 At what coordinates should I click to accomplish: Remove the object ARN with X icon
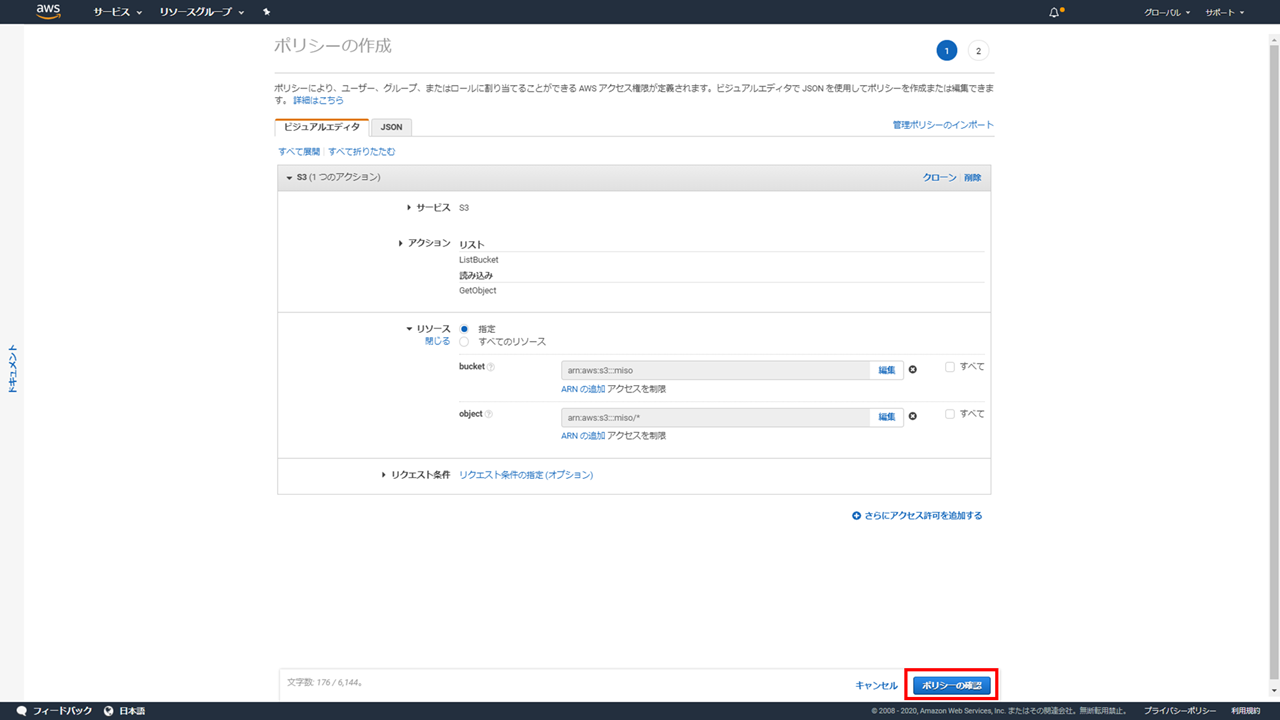[912, 417]
